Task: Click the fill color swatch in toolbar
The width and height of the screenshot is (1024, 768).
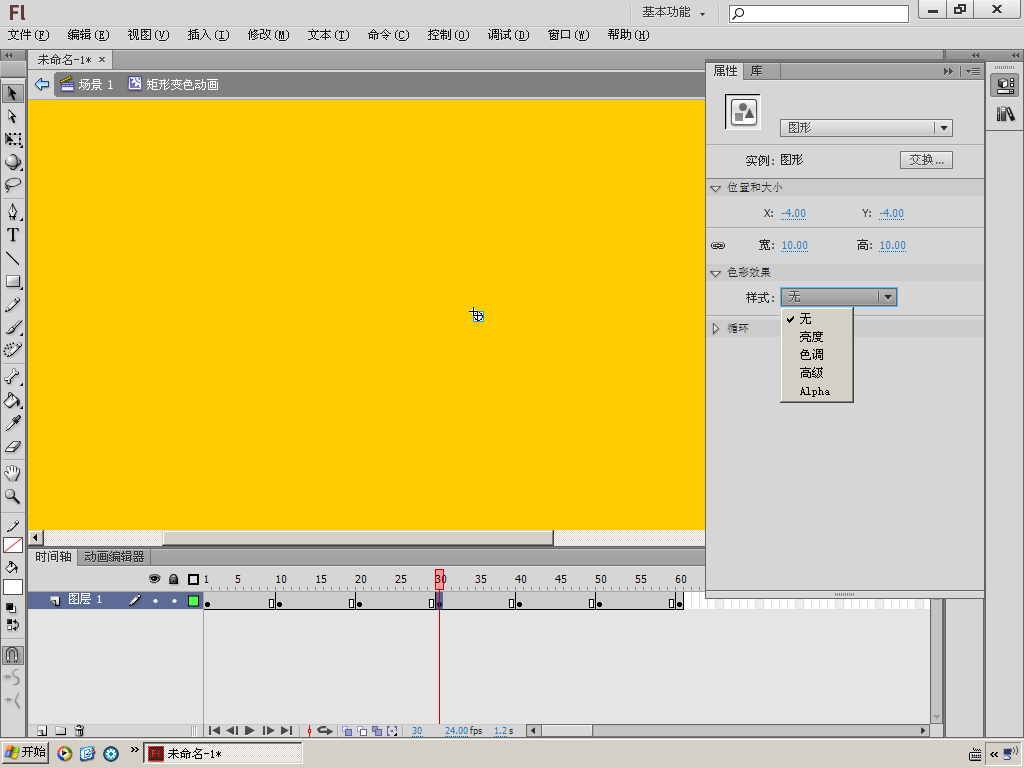Action: coord(13,588)
